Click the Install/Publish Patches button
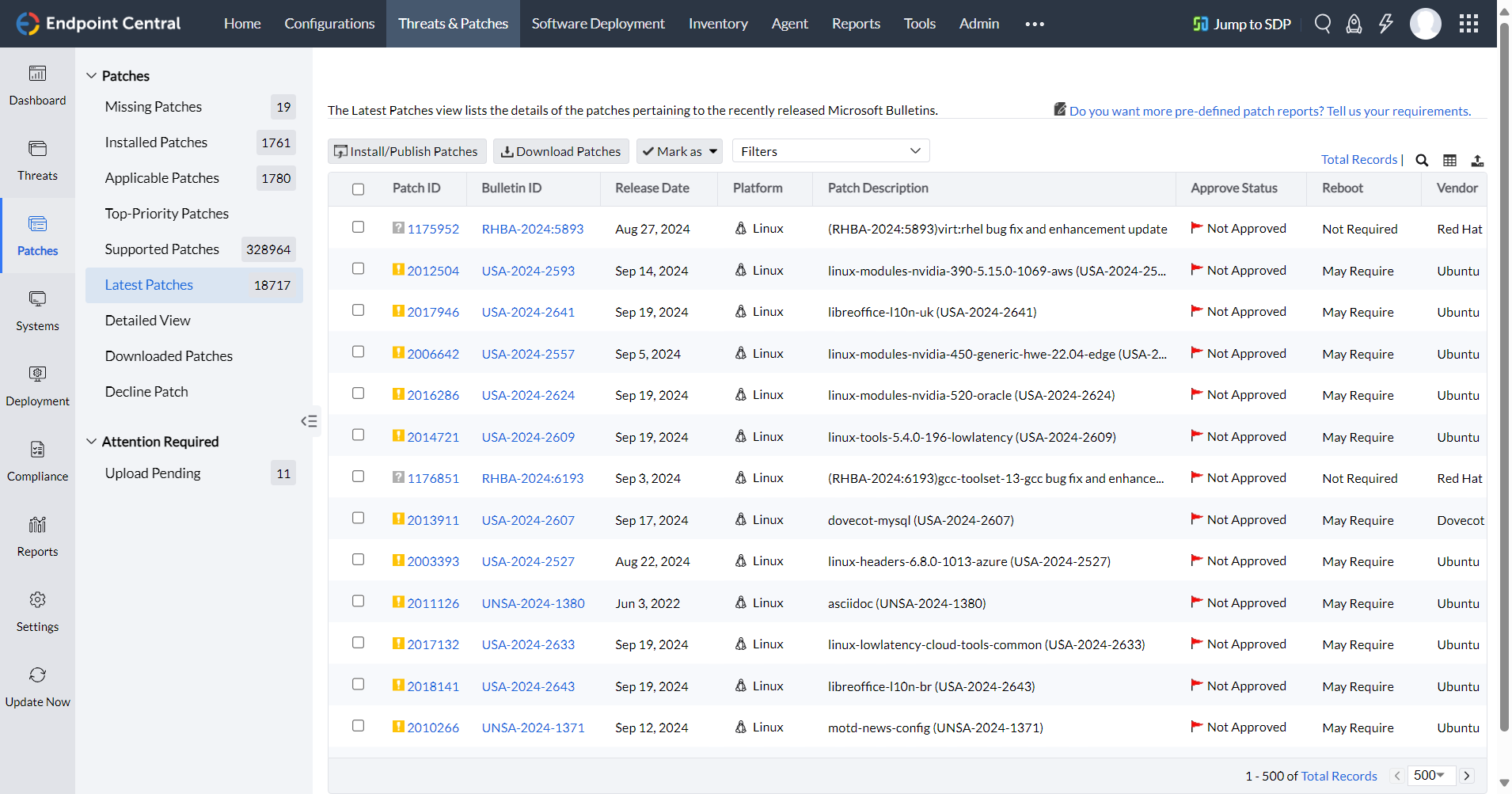1512x794 pixels. point(406,151)
